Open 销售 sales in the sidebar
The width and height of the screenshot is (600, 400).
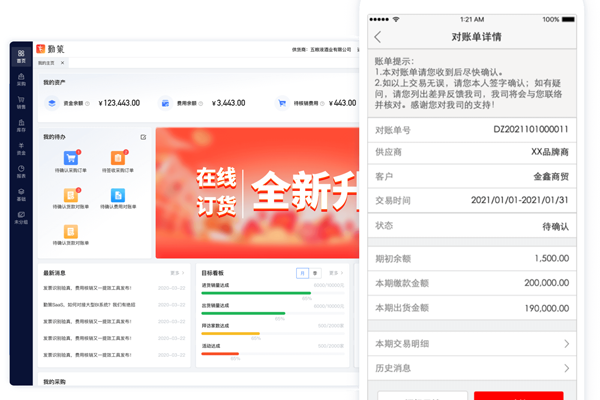point(21,102)
